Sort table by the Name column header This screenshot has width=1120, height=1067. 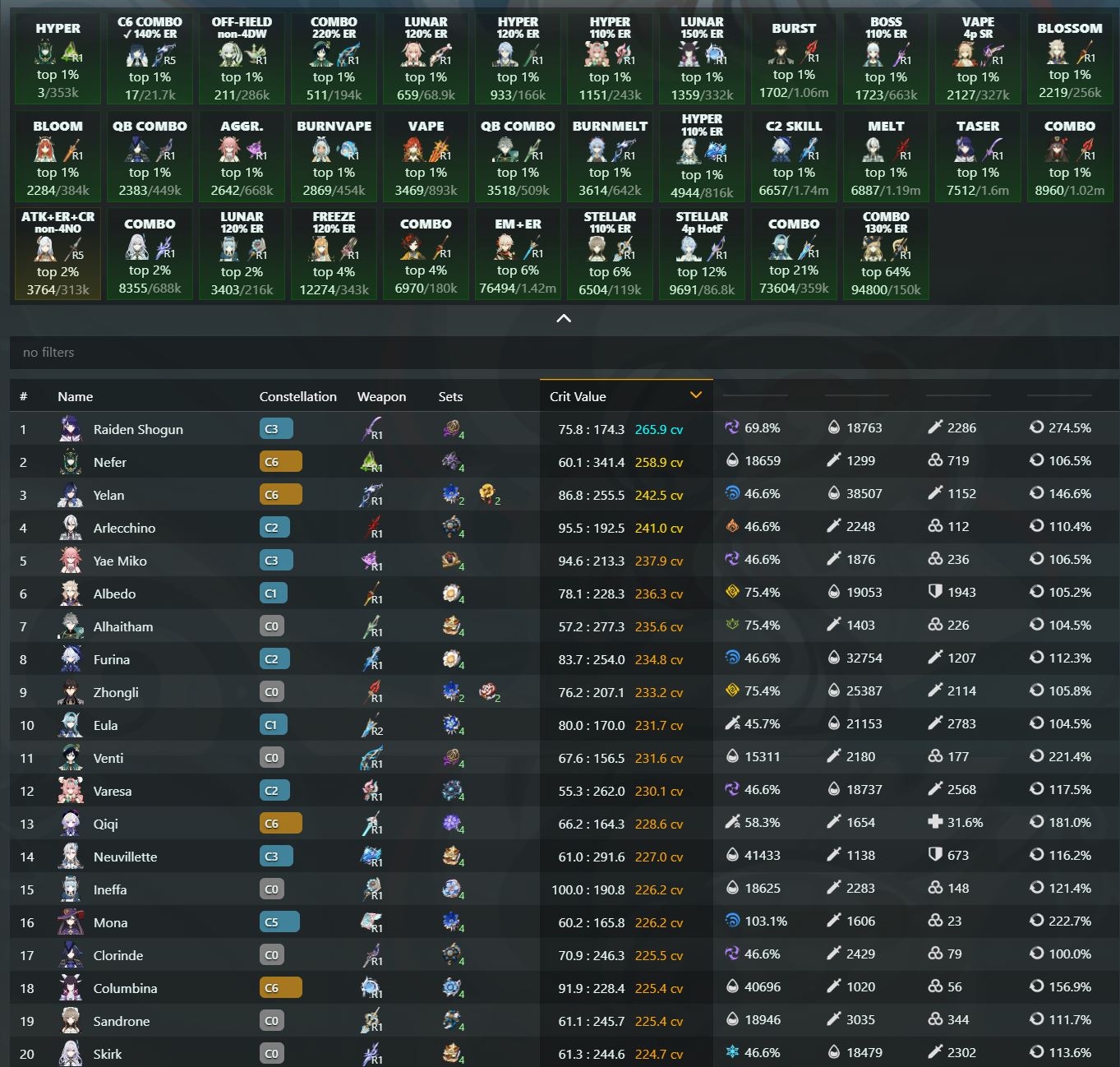coord(76,396)
